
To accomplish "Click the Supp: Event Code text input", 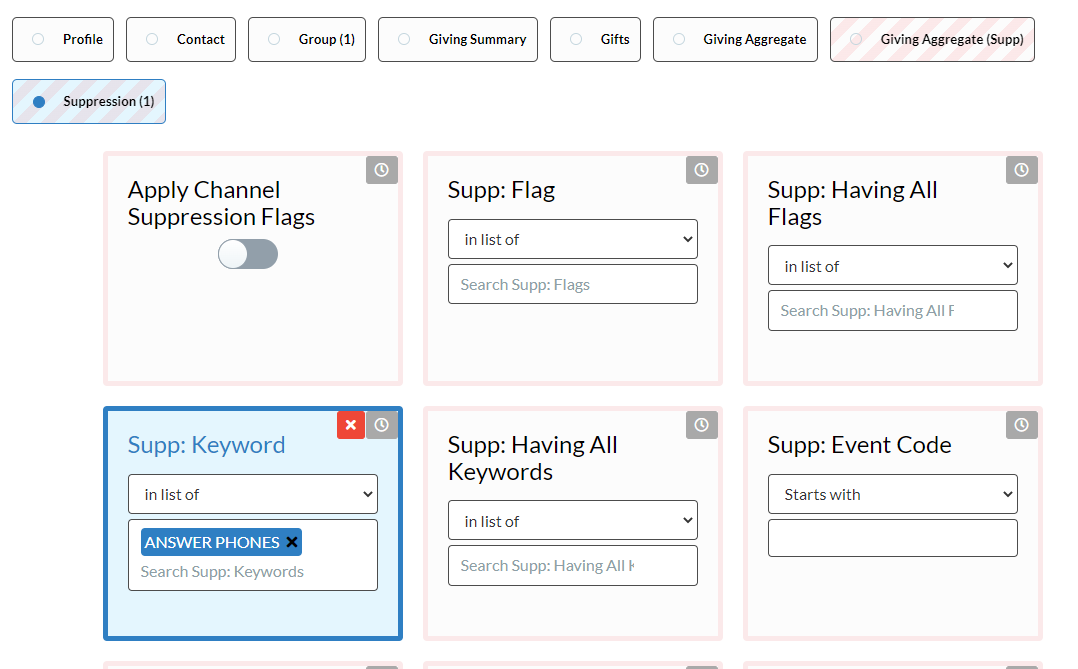I will coord(892,538).
